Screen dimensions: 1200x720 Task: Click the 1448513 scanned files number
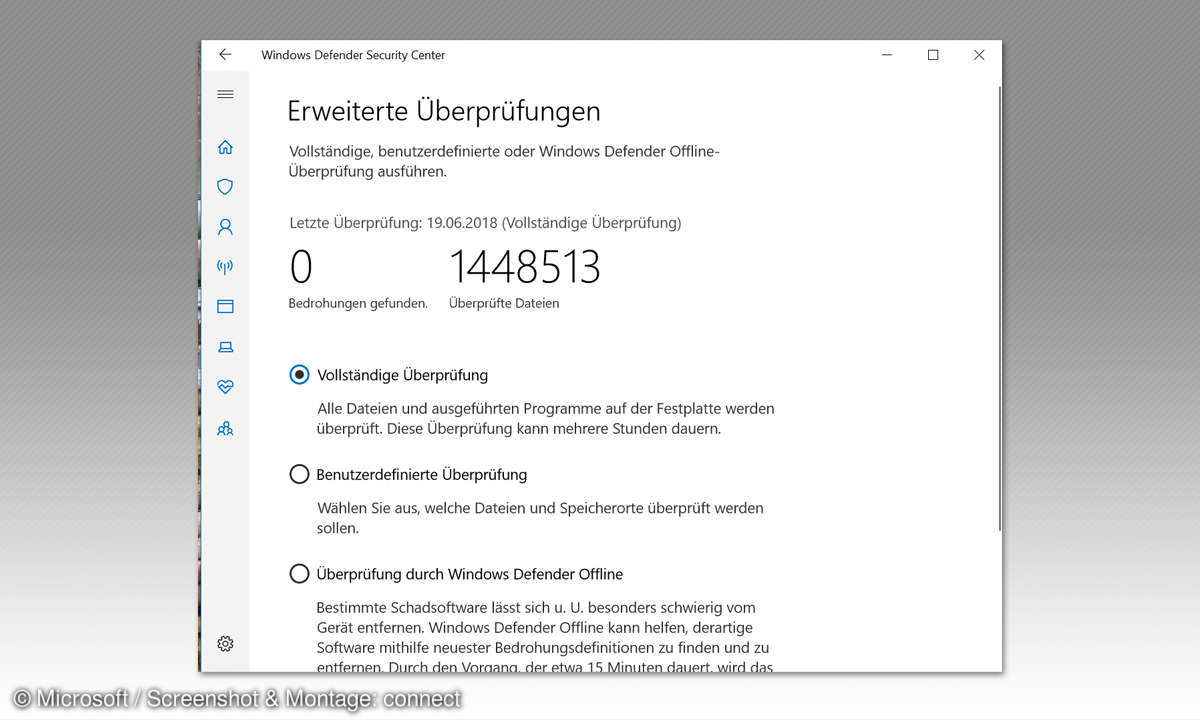click(525, 267)
